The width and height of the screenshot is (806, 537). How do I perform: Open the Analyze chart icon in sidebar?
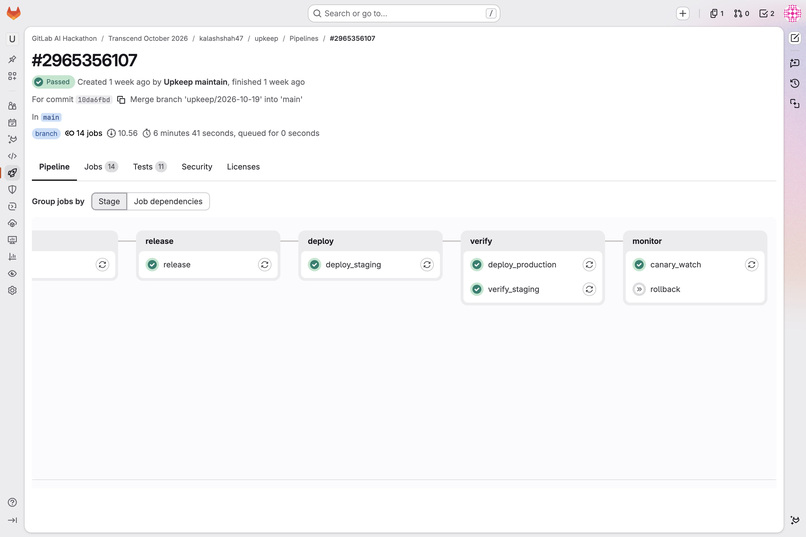(x=12, y=256)
